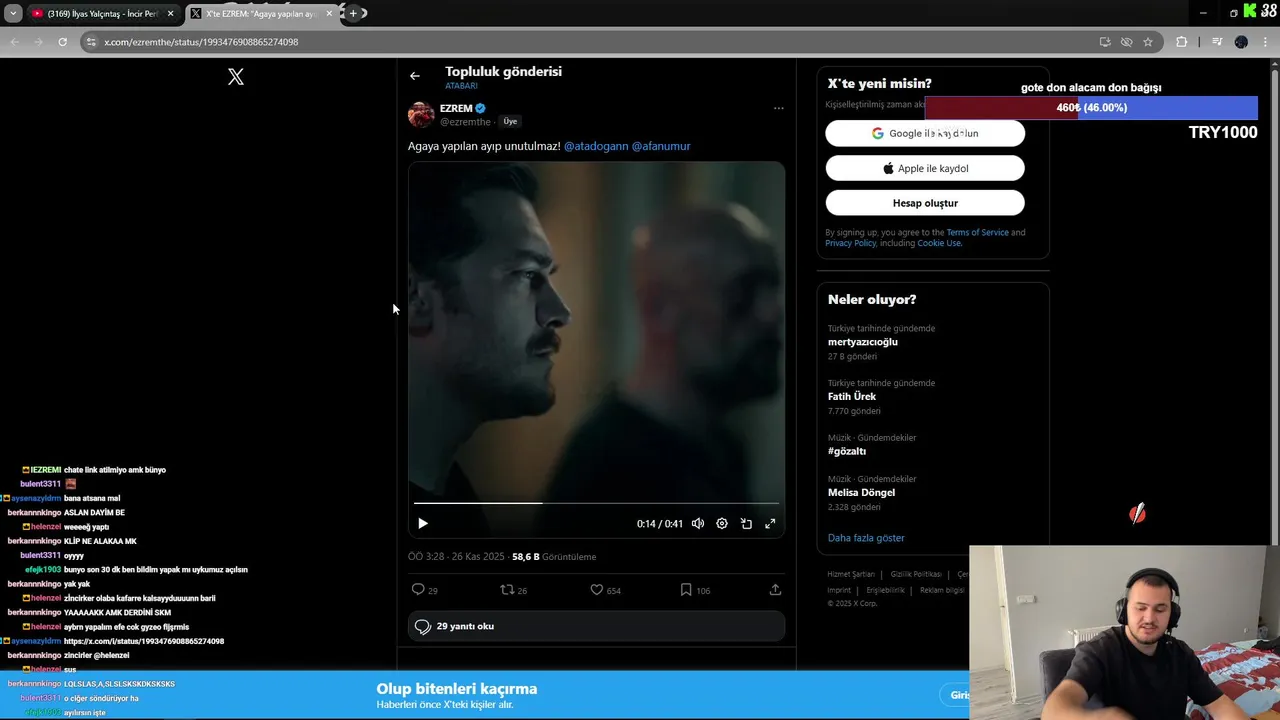Click the Olup bitenleri kaçırma banner heading
This screenshot has width=1280, height=720.
[457, 689]
